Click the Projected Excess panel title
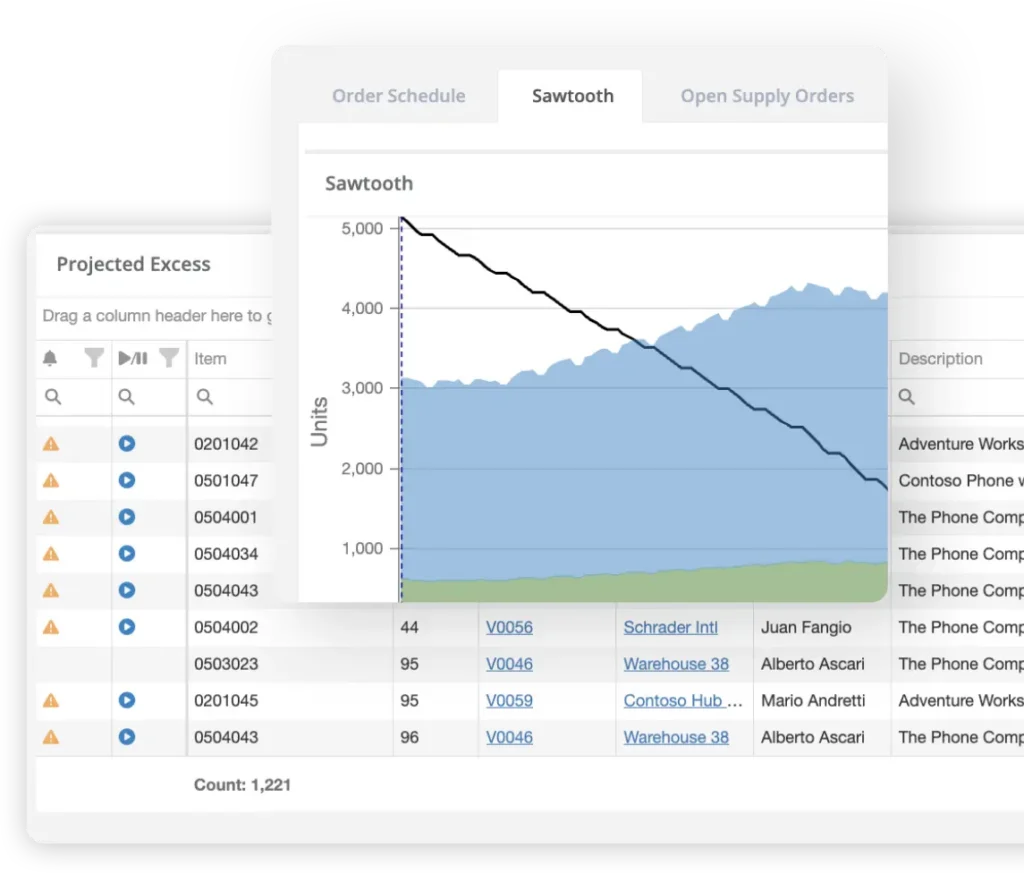Viewport: 1024px width, 873px height. tap(133, 264)
